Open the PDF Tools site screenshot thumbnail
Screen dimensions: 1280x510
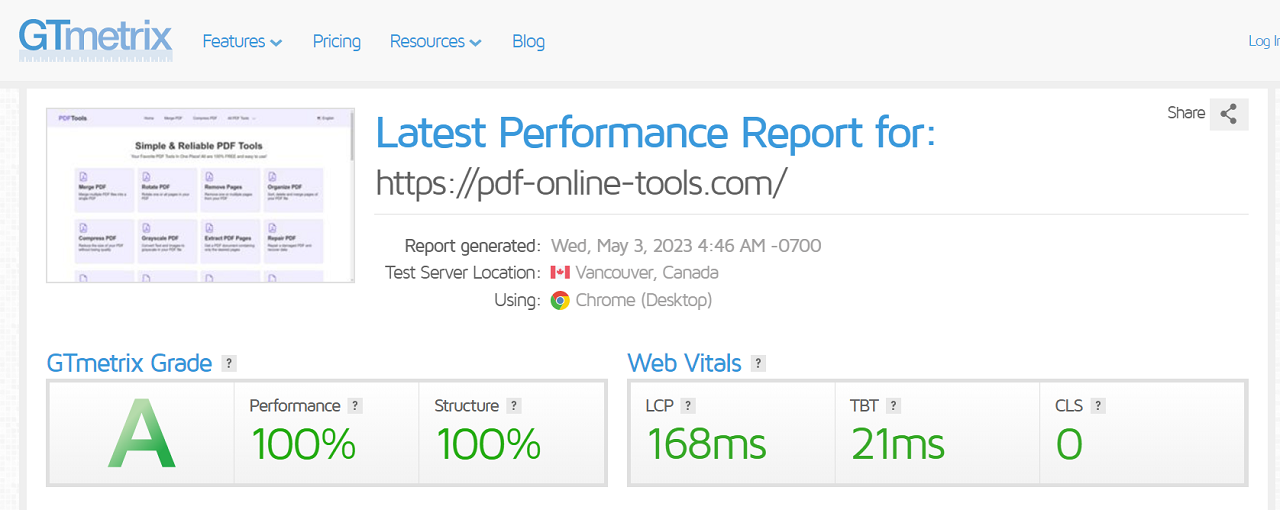tap(200, 196)
